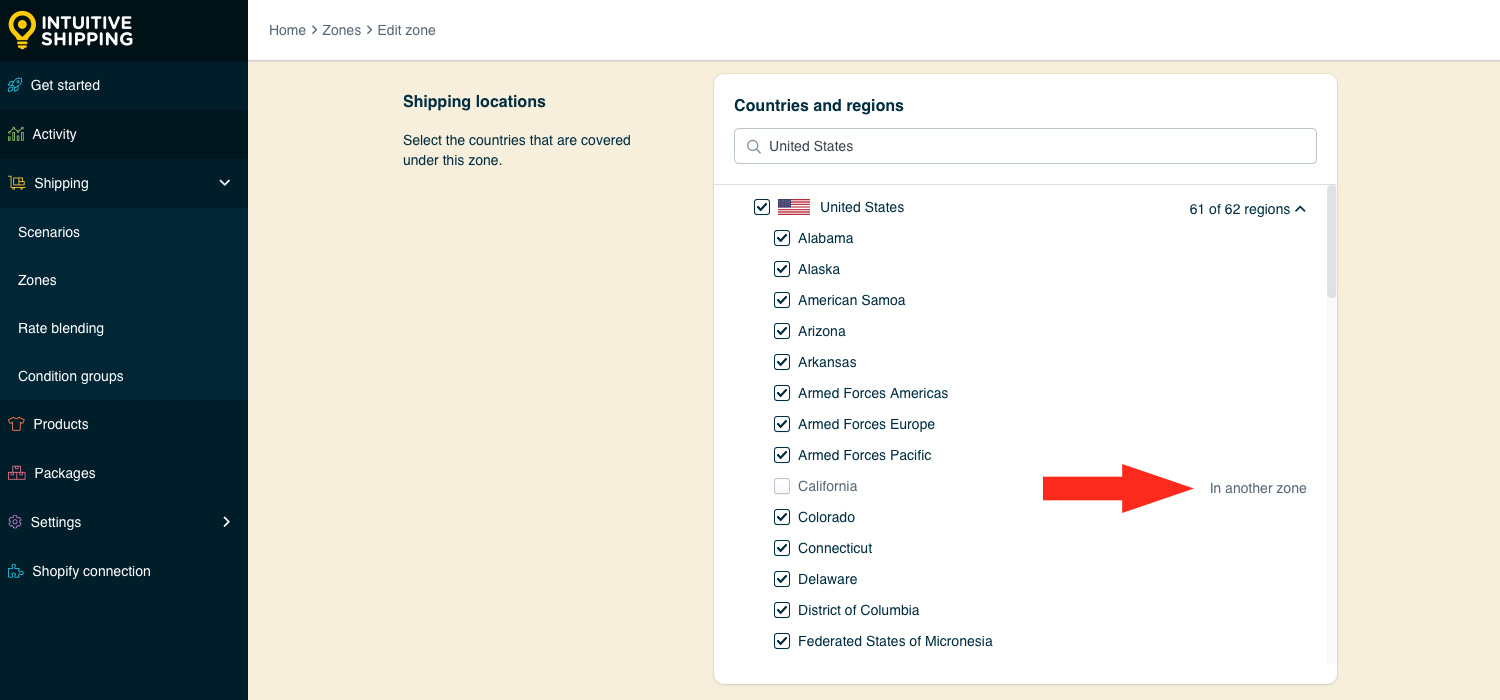Screen dimensions: 1500x700
Task: Deselect the Arizona checkbox
Action: click(x=782, y=331)
